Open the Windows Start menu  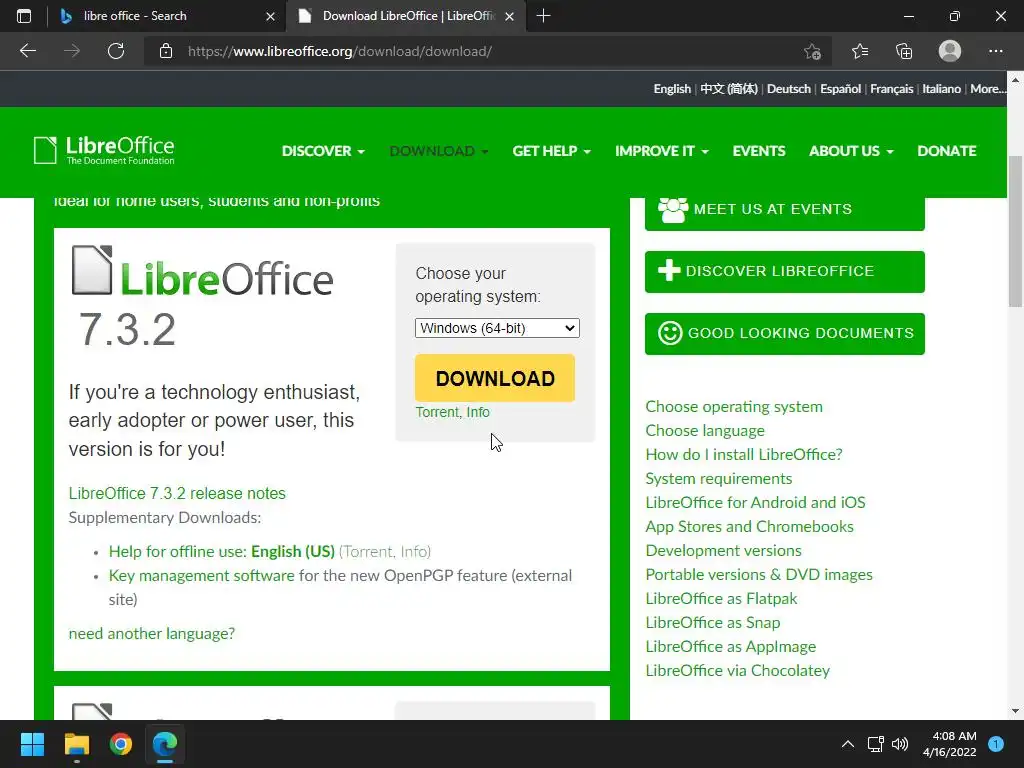32,744
